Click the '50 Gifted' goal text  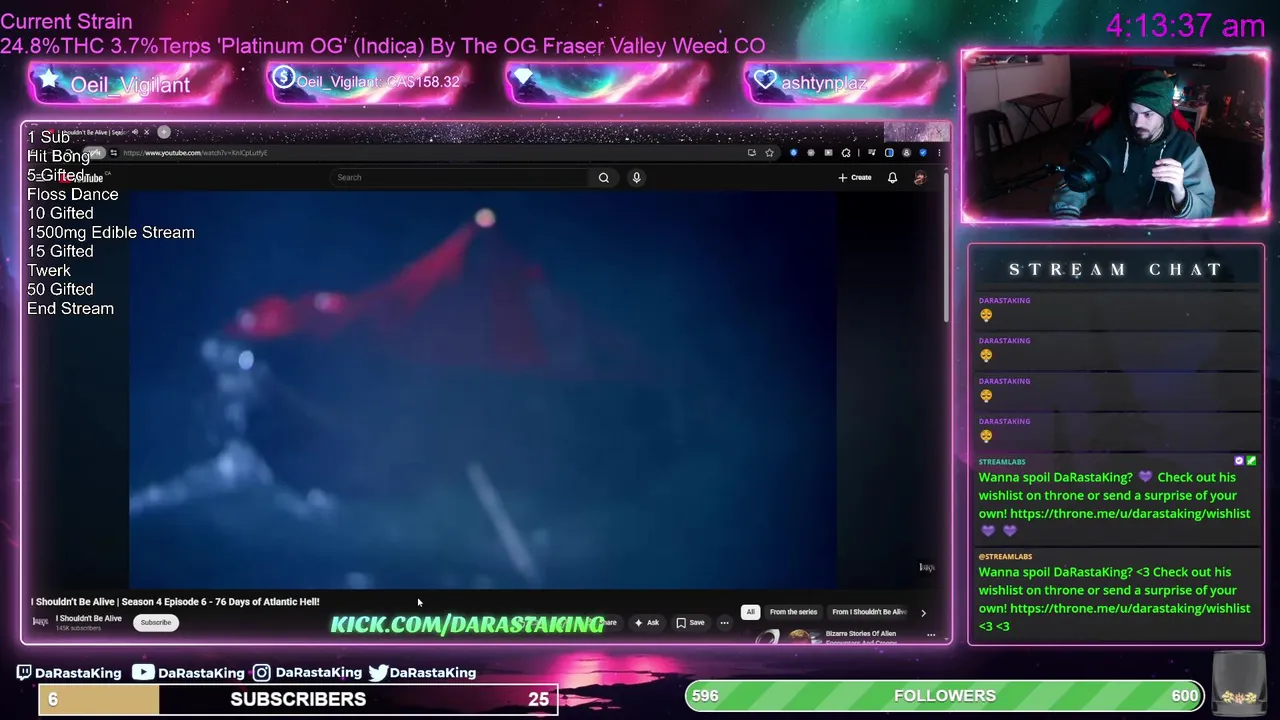click(x=60, y=289)
